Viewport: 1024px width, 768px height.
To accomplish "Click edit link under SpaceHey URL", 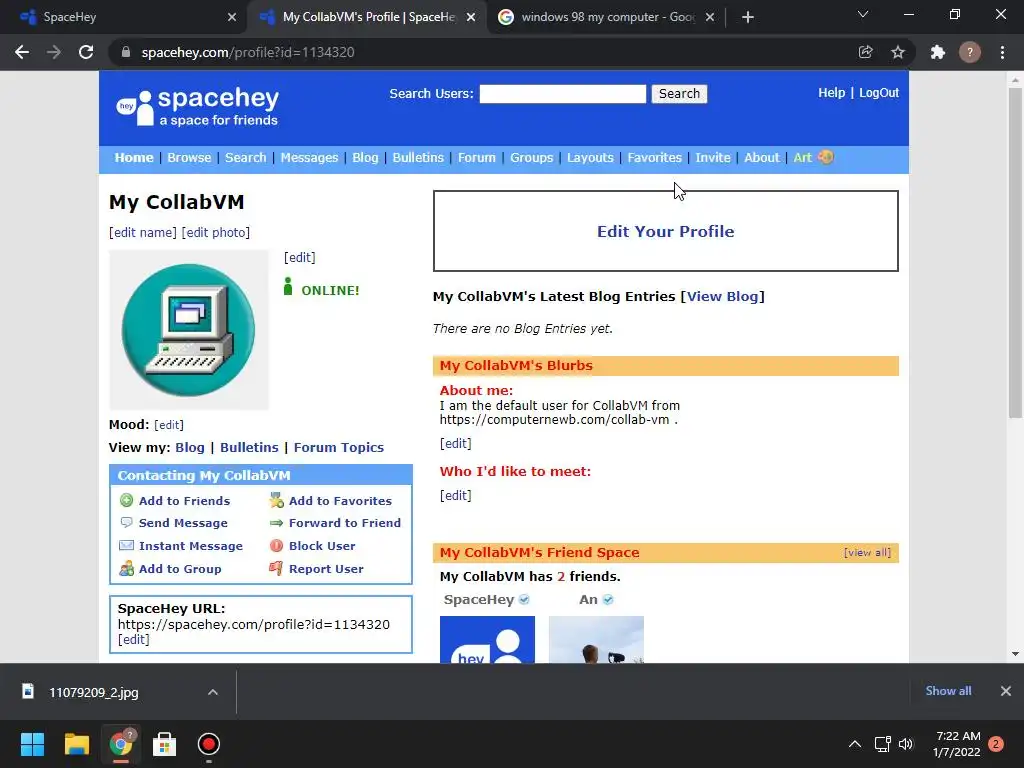I will tap(133, 639).
